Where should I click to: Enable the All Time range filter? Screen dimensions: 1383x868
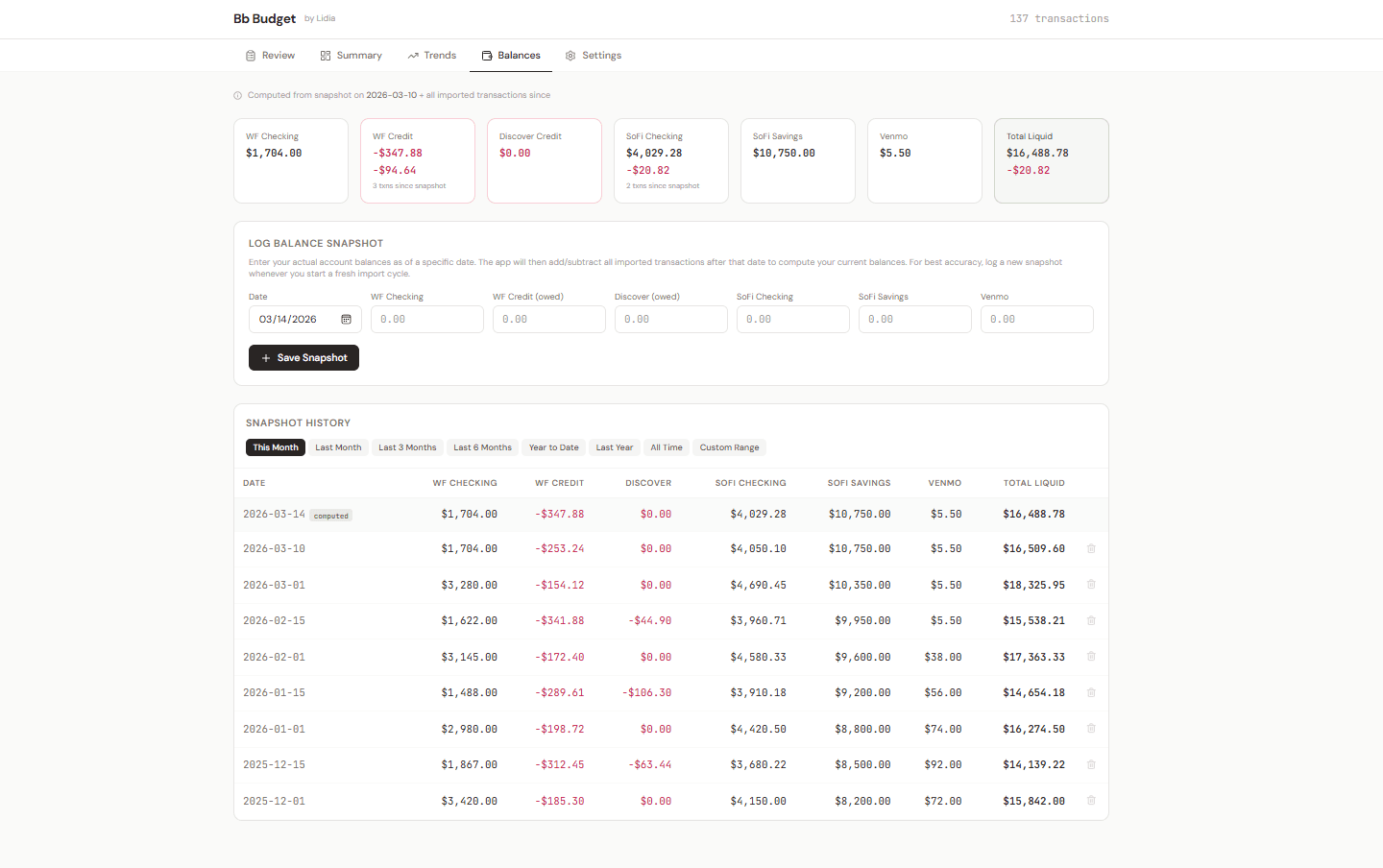click(666, 446)
